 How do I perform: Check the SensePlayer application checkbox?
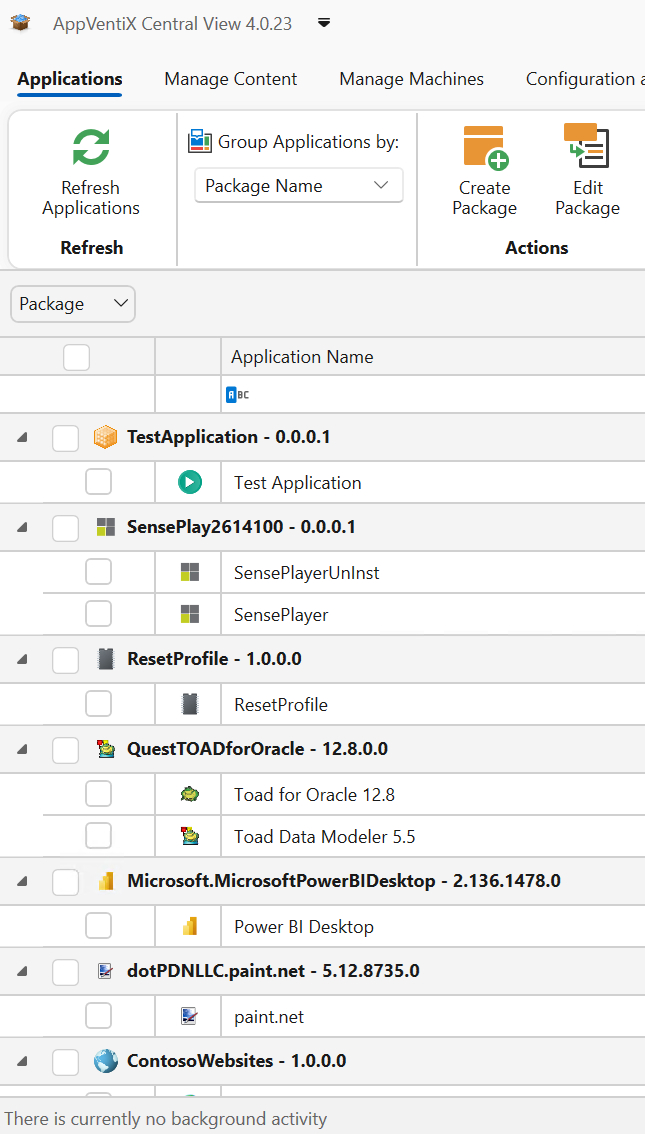click(x=98, y=614)
